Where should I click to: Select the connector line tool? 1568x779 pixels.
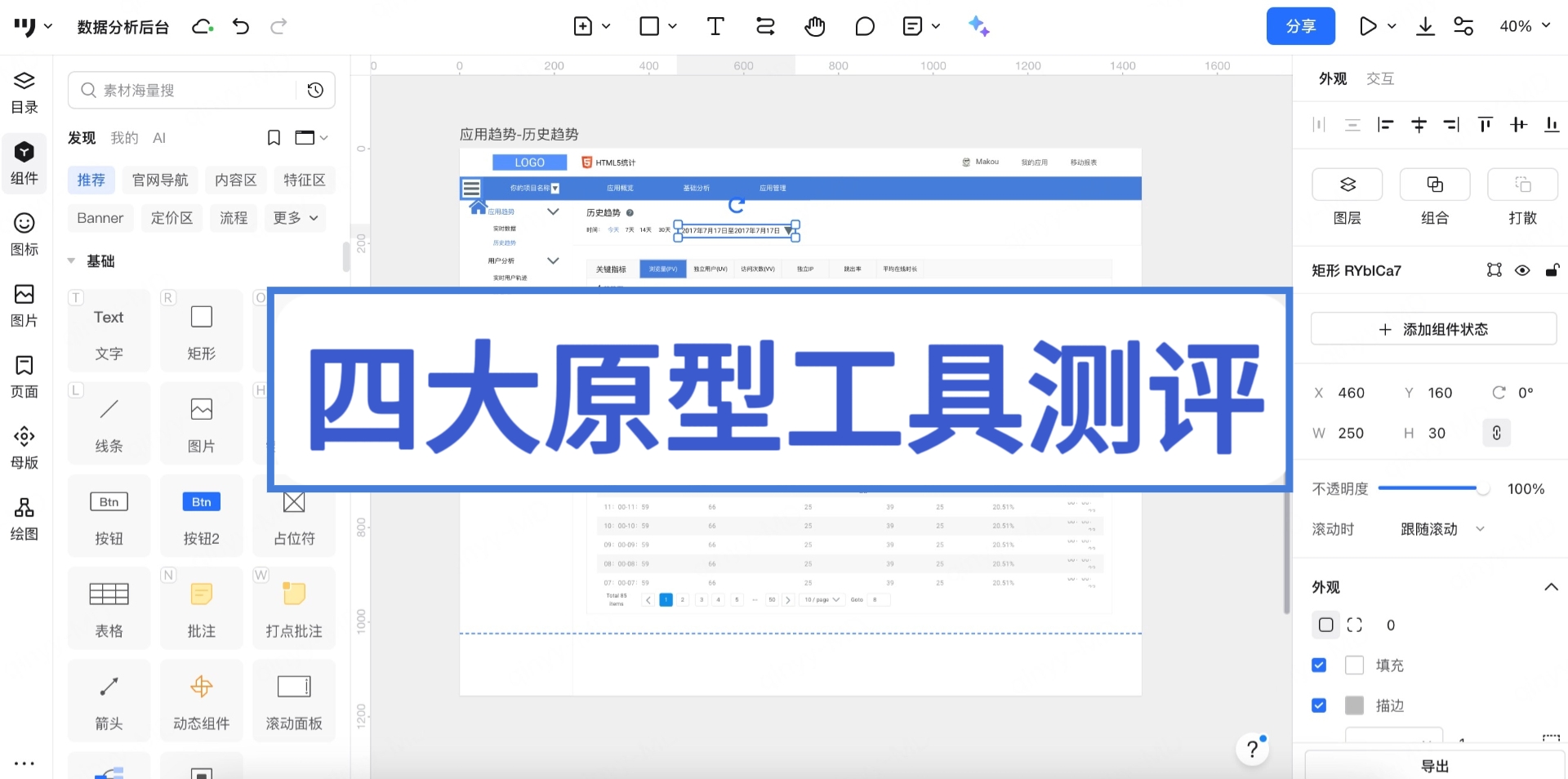click(765, 26)
